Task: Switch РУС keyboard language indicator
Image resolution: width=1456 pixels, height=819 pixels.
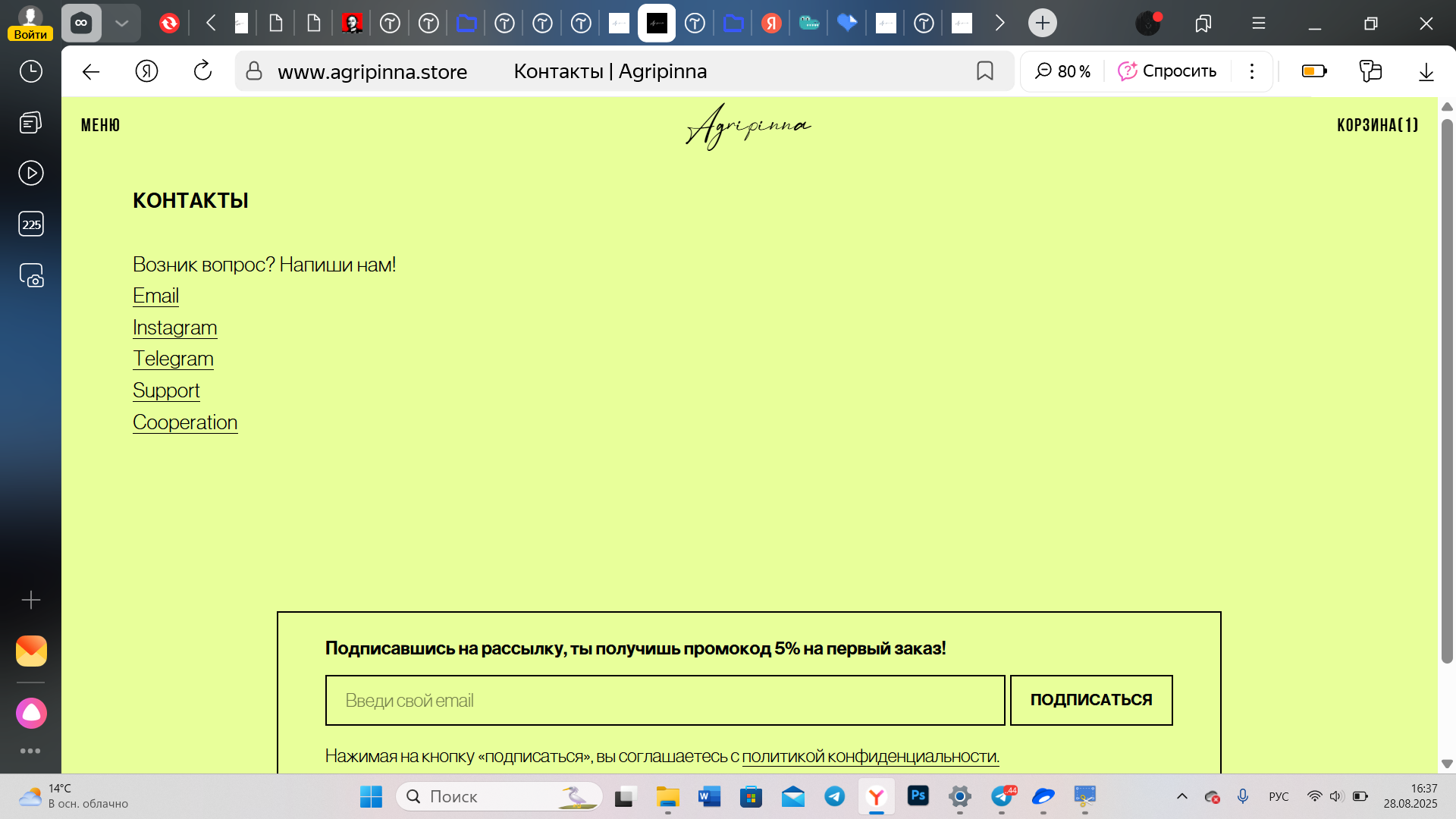Action: (1279, 796)
